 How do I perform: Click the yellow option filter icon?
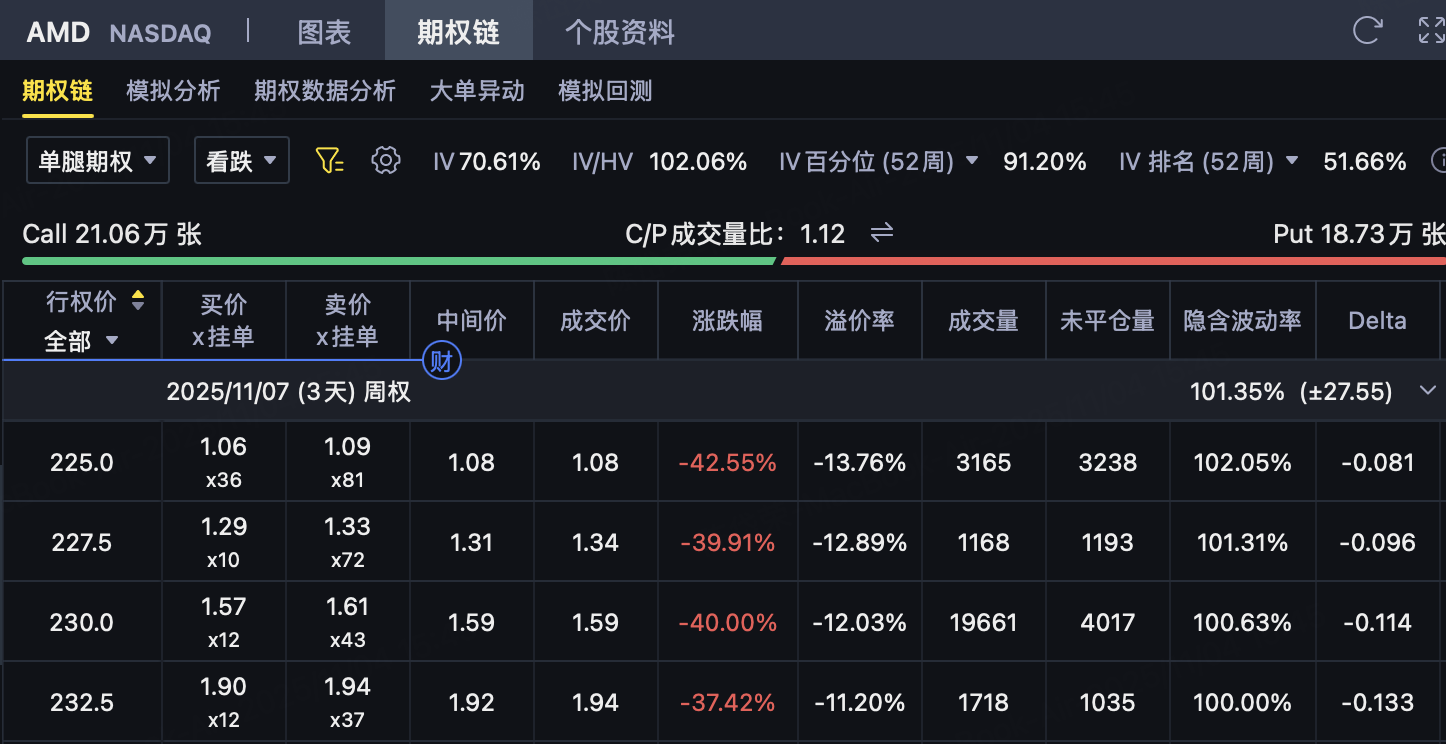(329, 161)
